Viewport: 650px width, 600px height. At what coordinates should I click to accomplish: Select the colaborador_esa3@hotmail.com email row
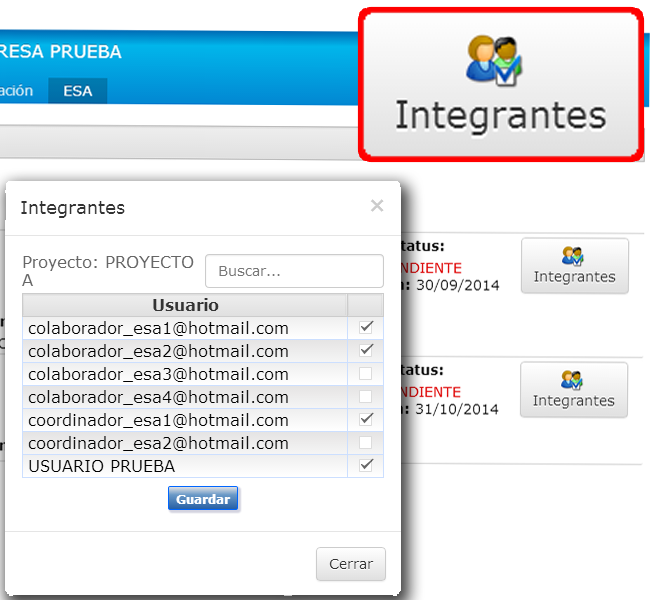click(158, 374)
